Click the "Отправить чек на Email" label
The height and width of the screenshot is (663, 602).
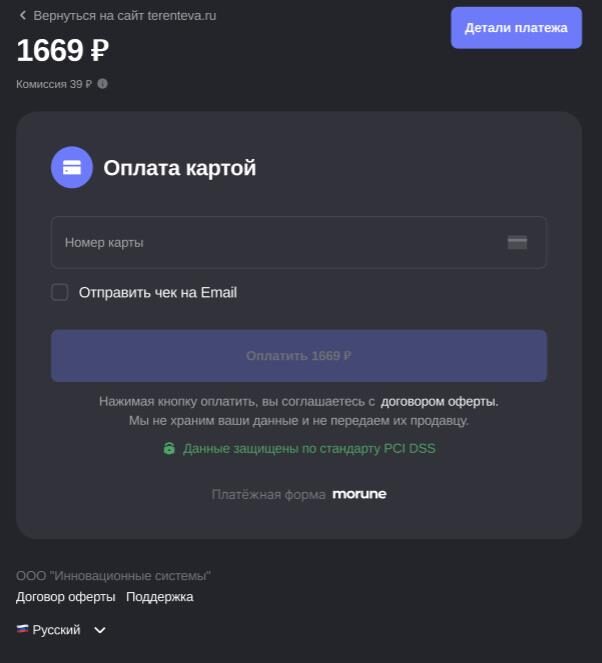coord(158,293)
